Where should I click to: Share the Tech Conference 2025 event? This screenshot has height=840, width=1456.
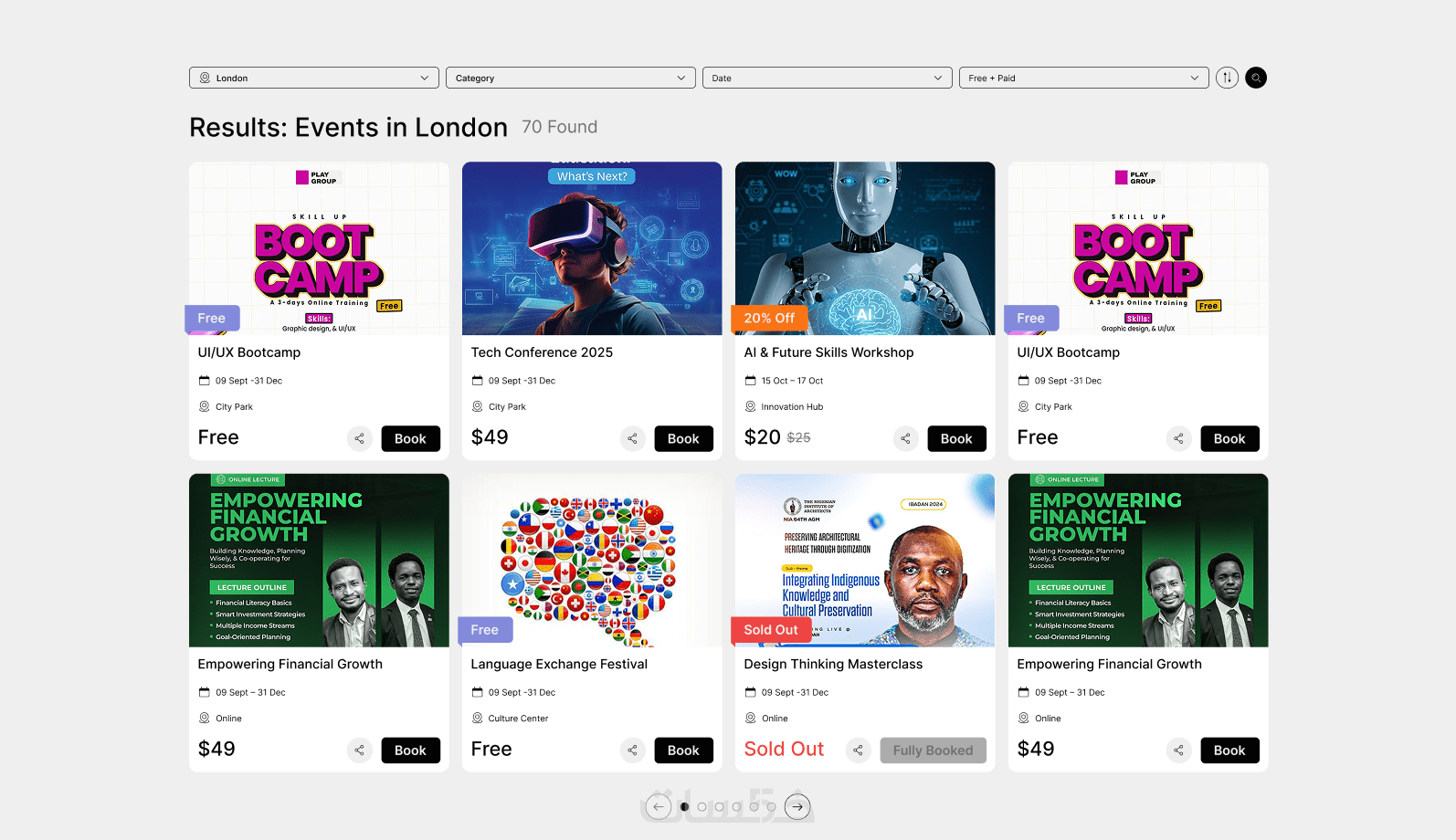[x=632, y=438]
